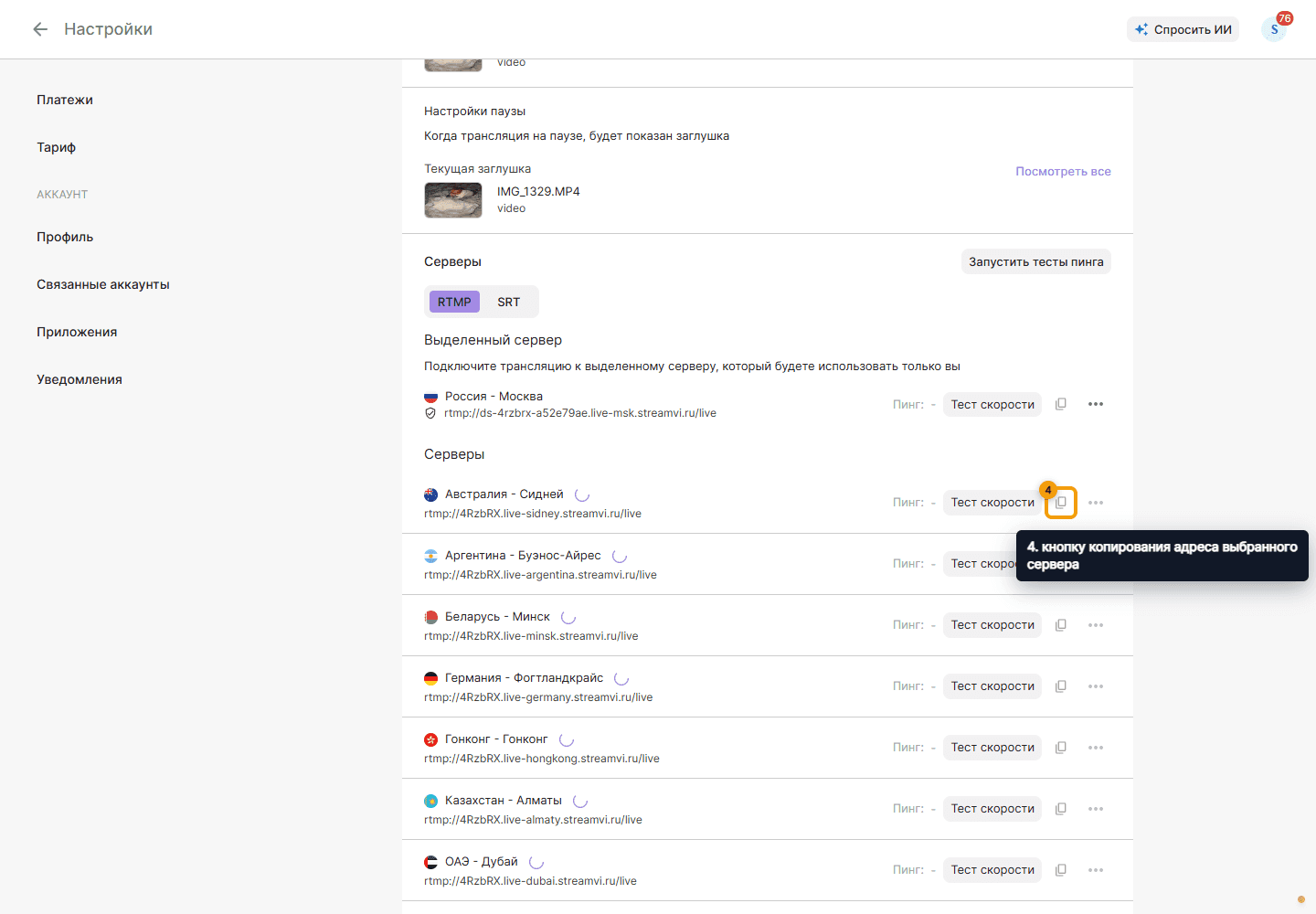Screen dimensions: 1316x914
Task: Run speed test for Казахстан - Алматы
Action: (992, 809)
